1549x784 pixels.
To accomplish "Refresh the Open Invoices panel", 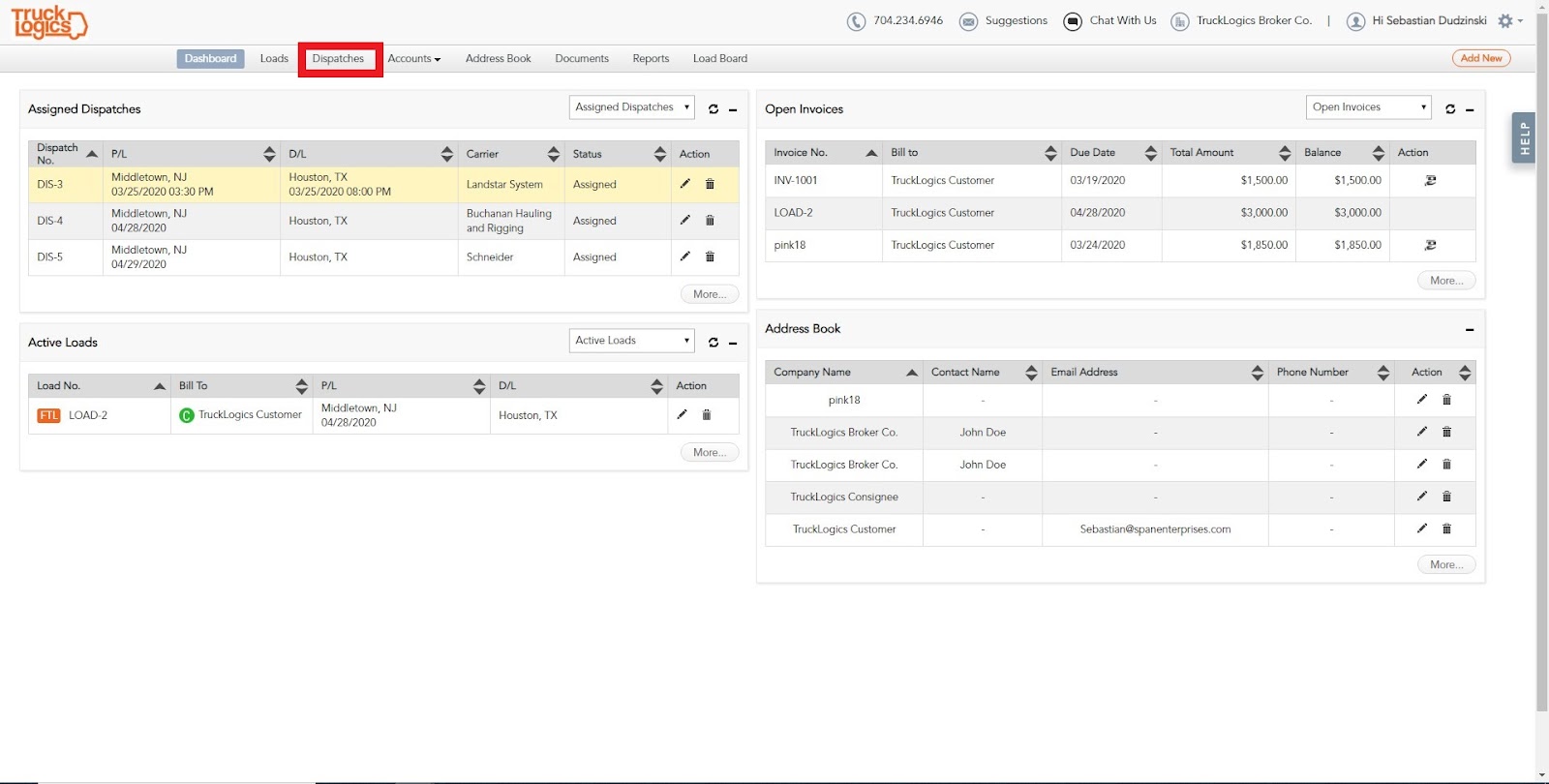I will point(1450,109).
